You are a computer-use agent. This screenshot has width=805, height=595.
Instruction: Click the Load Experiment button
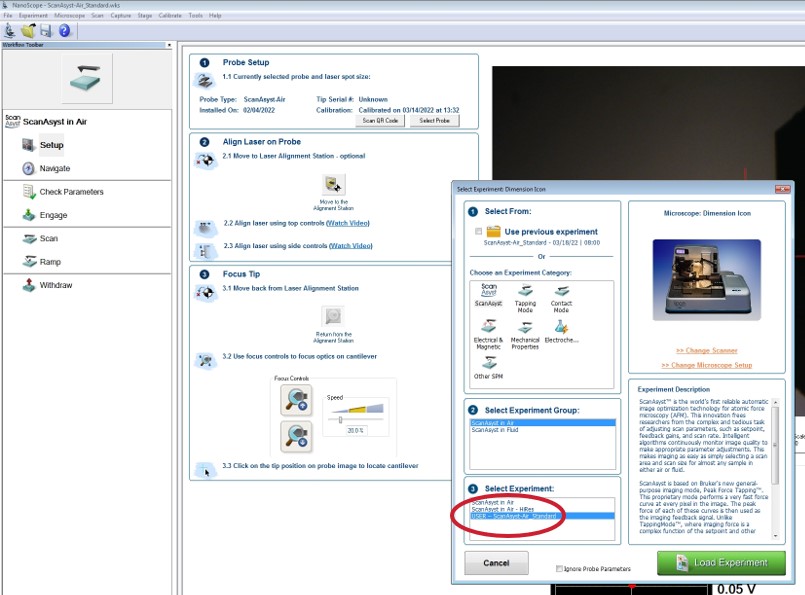click(721, 563)
